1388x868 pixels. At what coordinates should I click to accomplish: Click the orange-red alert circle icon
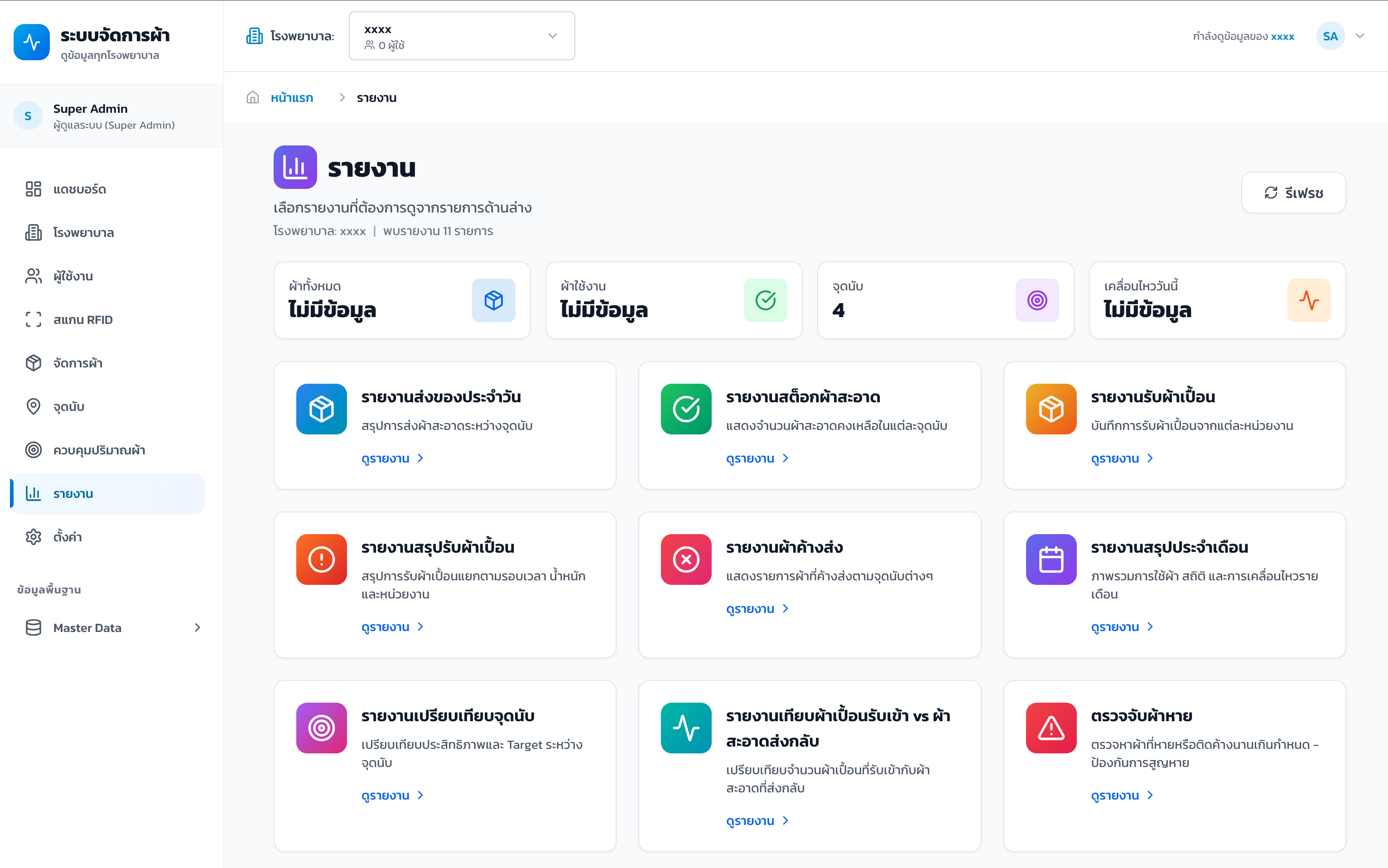321,559
